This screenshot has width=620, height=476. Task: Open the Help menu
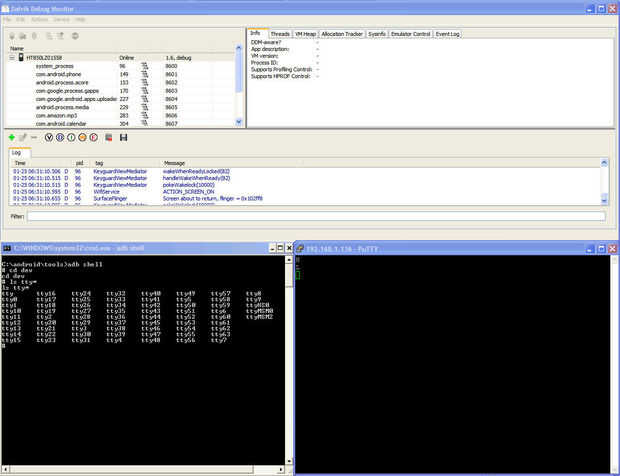click(x=80, y=19)
